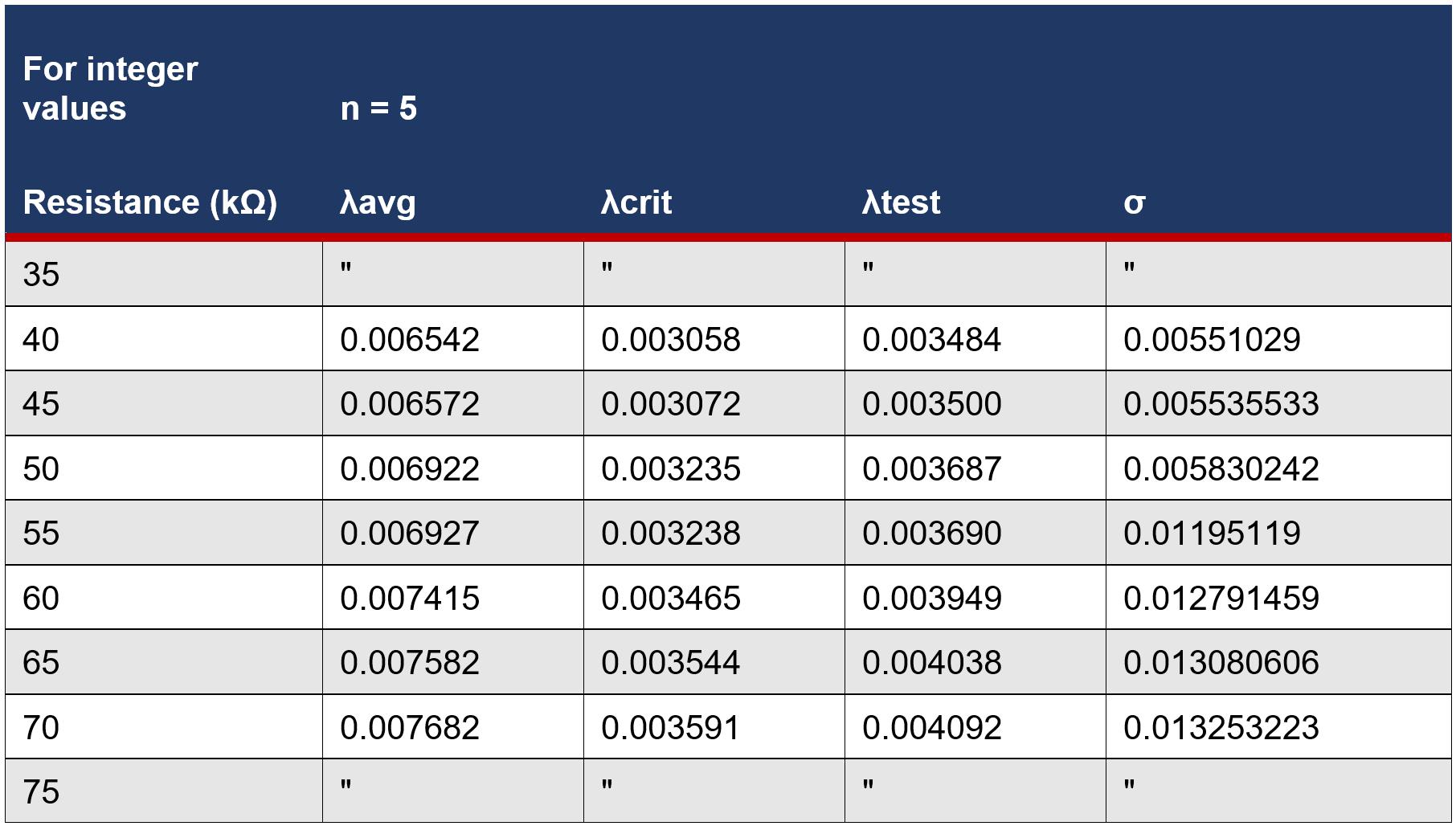Select the cell with resistance 35
The height and width of the screenshot is (826, 1456).
tap(42, 275)
